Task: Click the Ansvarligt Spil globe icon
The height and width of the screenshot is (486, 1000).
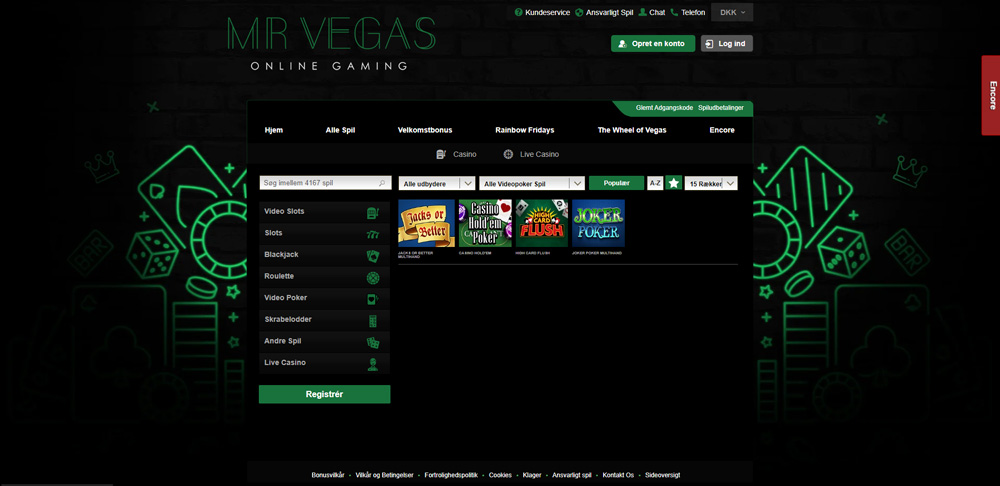Action: tap(579, 12)
